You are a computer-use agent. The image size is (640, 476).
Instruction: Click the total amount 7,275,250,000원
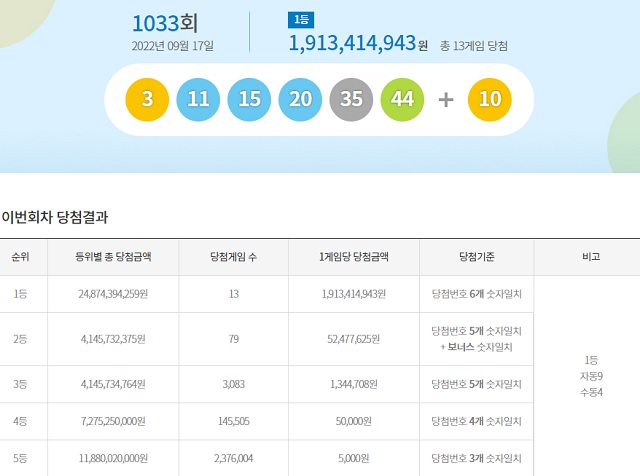point(113,421)
